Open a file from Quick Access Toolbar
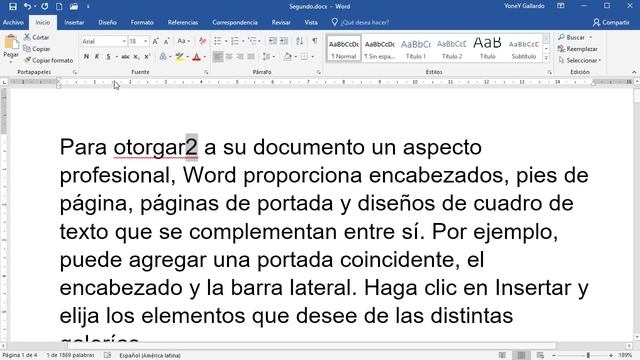 pyautogui.click(x=73, y=6)
